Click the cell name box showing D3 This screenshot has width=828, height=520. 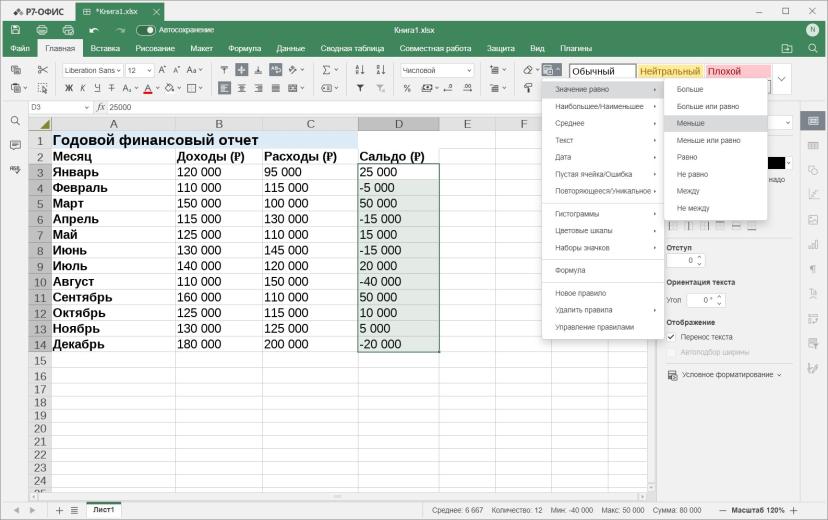pos(60,107)
